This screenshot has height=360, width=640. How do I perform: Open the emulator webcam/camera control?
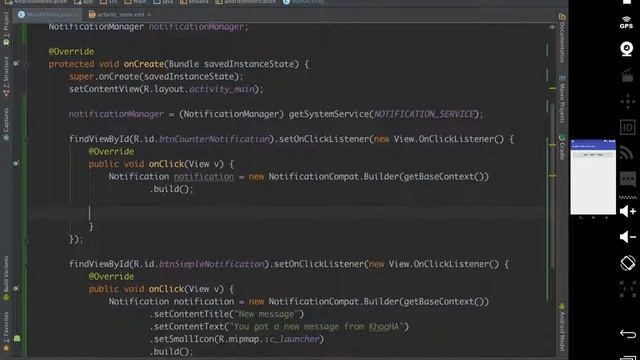(x=627, y=49)
